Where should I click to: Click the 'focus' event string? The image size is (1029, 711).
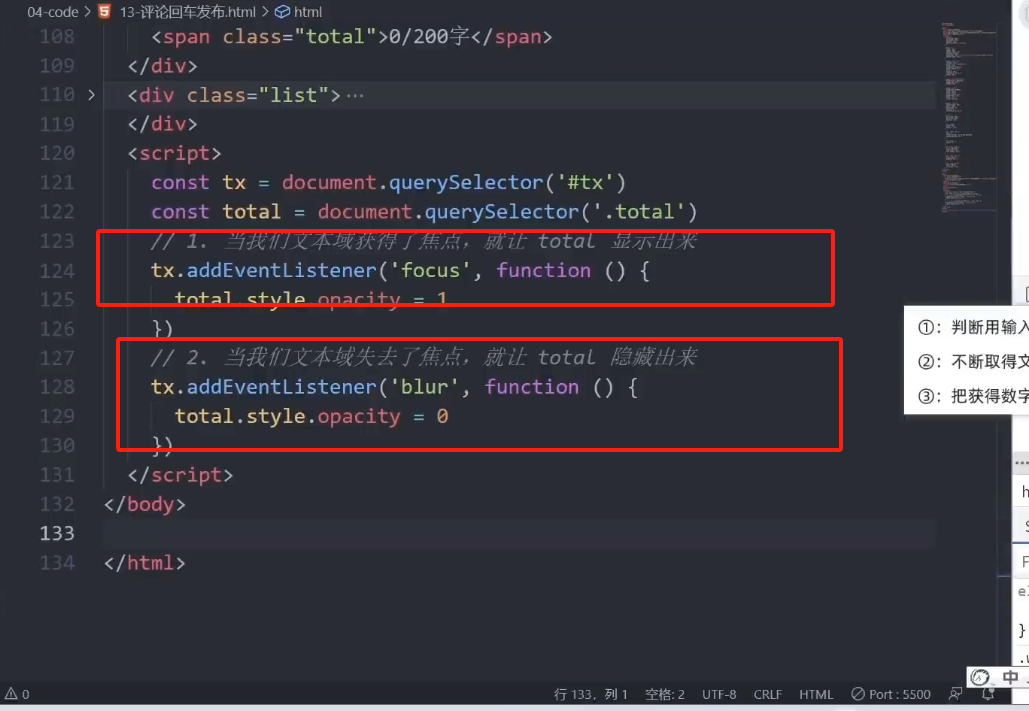430,270
